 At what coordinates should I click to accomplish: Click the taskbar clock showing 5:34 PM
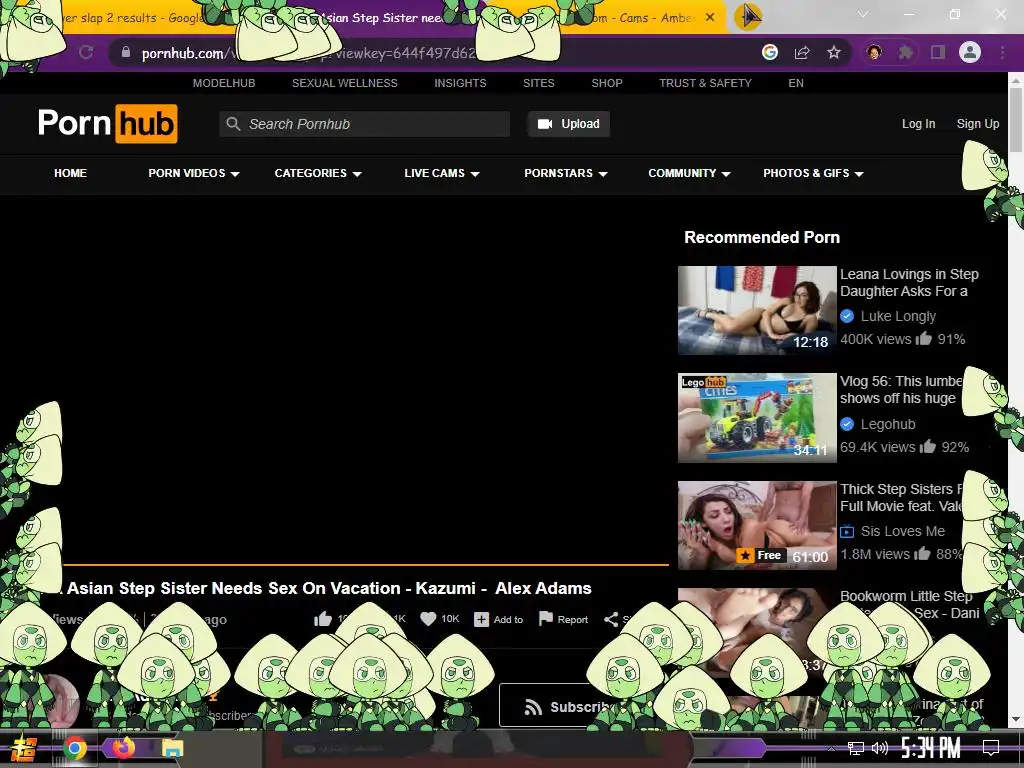coord(931,748)
